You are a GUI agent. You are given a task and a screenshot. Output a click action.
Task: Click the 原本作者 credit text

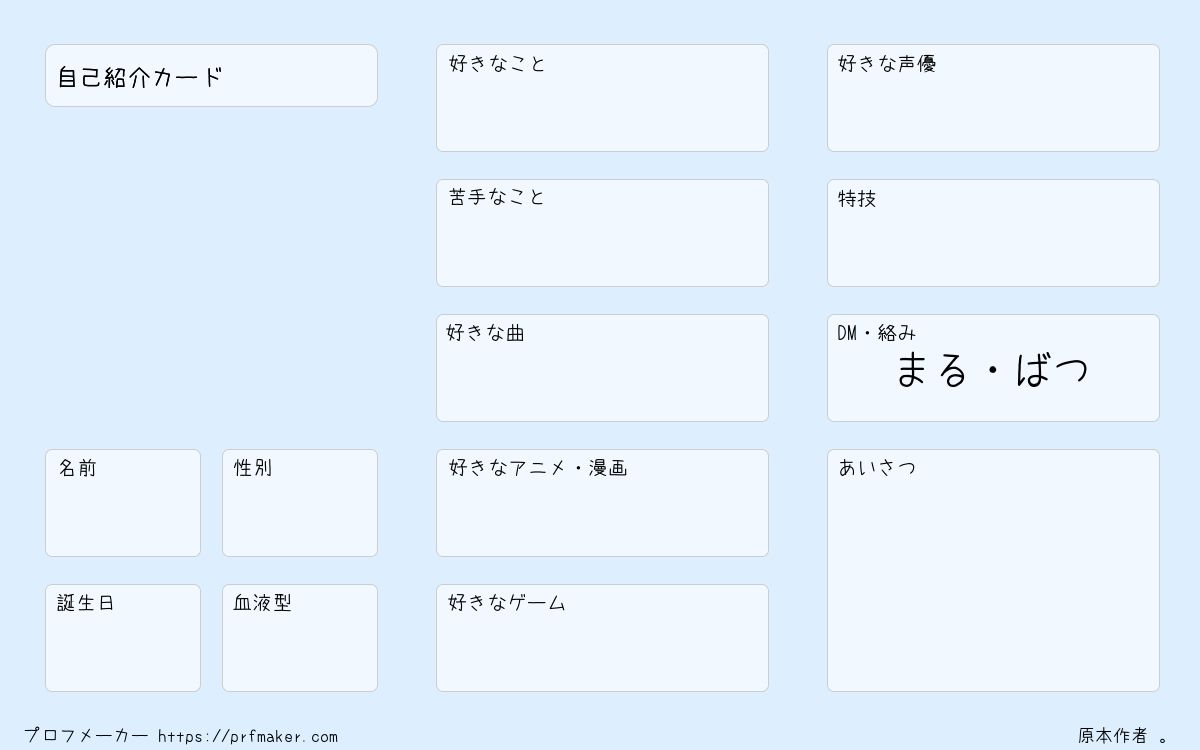[1112, 736]
